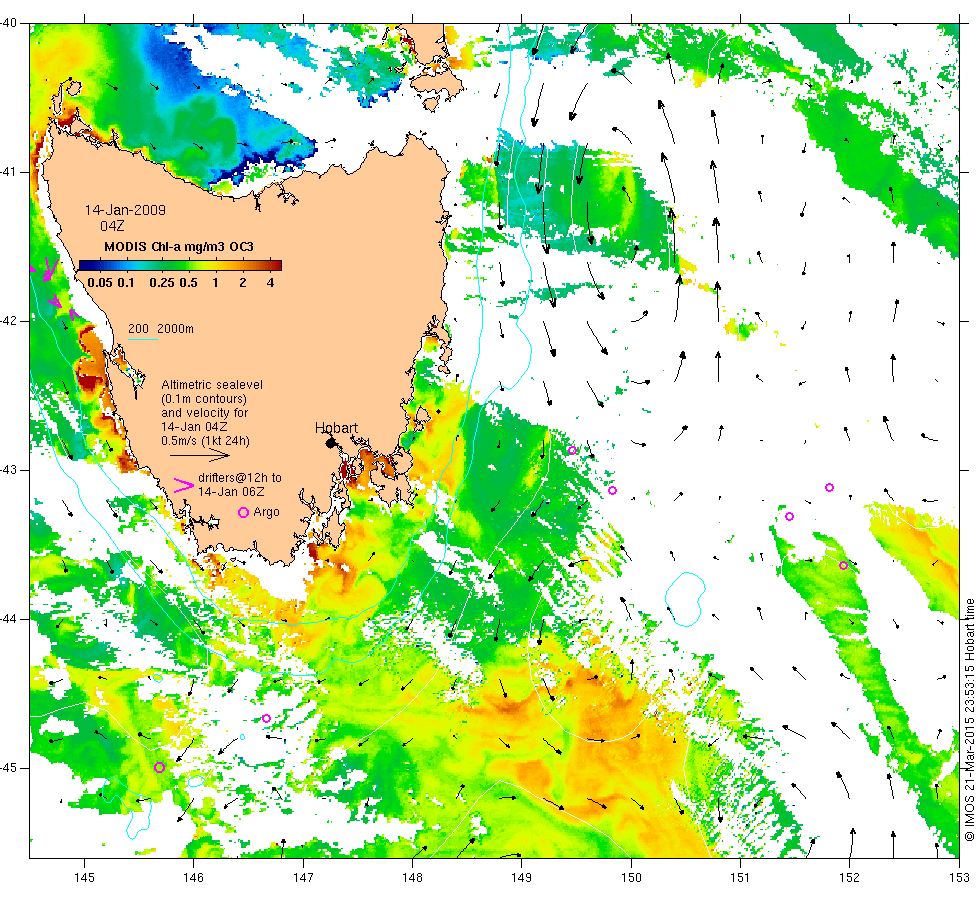980x900 pixels.
Task: Click the Argo float circle near 152E, 43.6S
Action: pos(843,566)
